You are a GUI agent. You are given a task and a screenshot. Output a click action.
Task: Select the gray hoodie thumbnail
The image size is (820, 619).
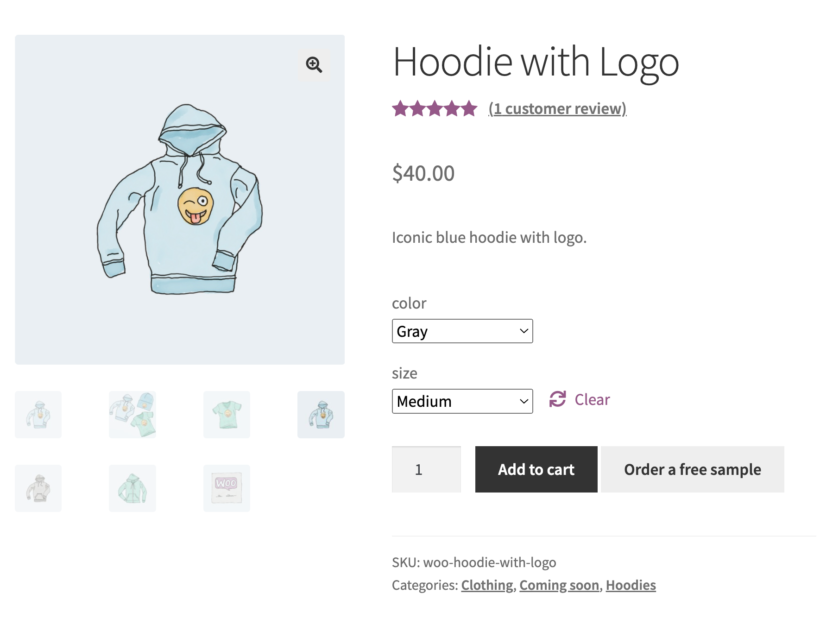point(38,488)
